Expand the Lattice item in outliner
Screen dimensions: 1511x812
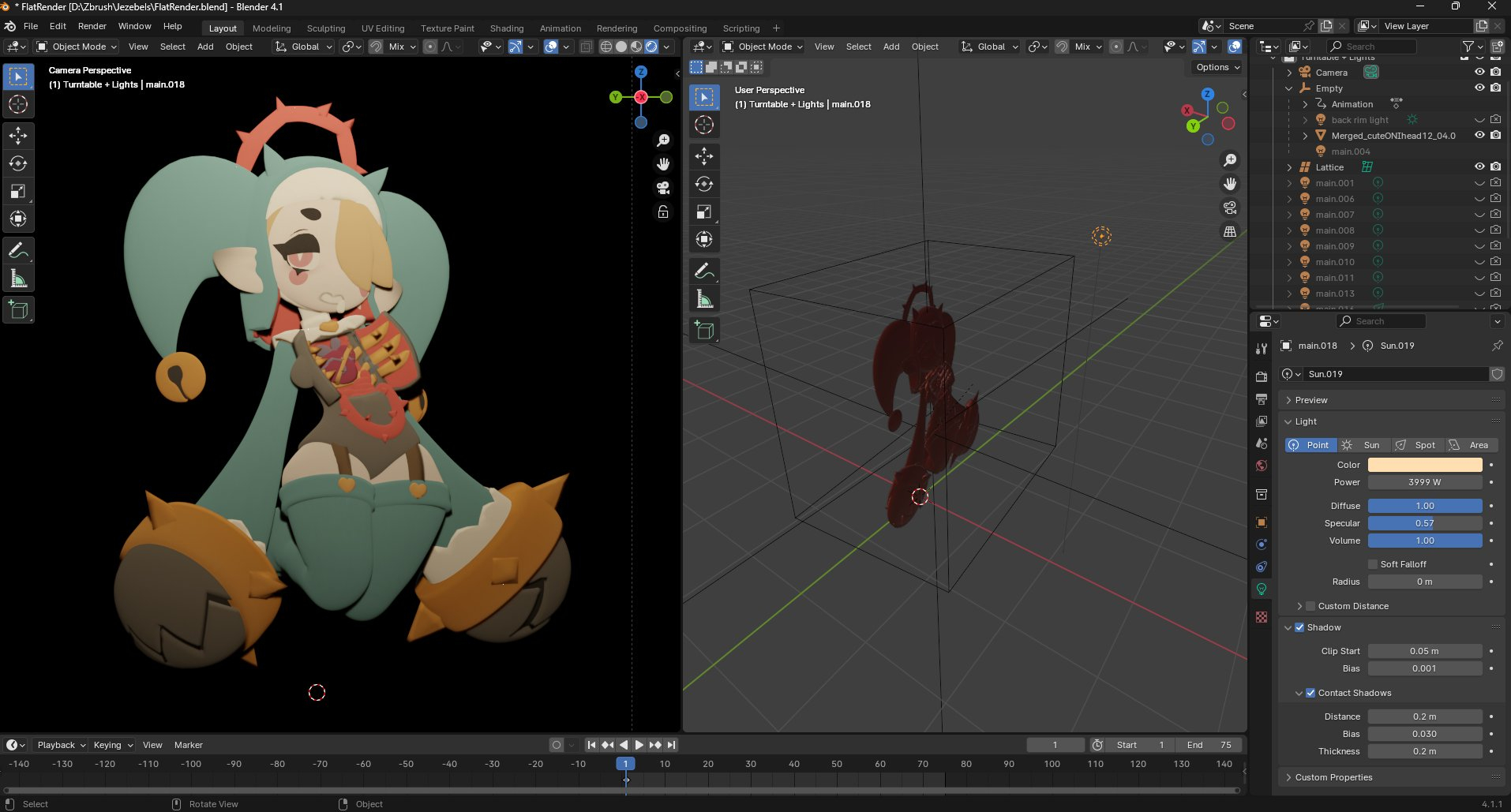[x=1289, y=167]
